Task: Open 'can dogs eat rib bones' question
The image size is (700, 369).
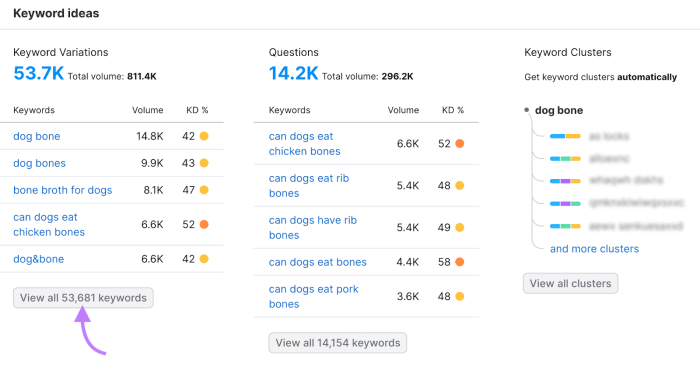Action: (x=309, y=186)
